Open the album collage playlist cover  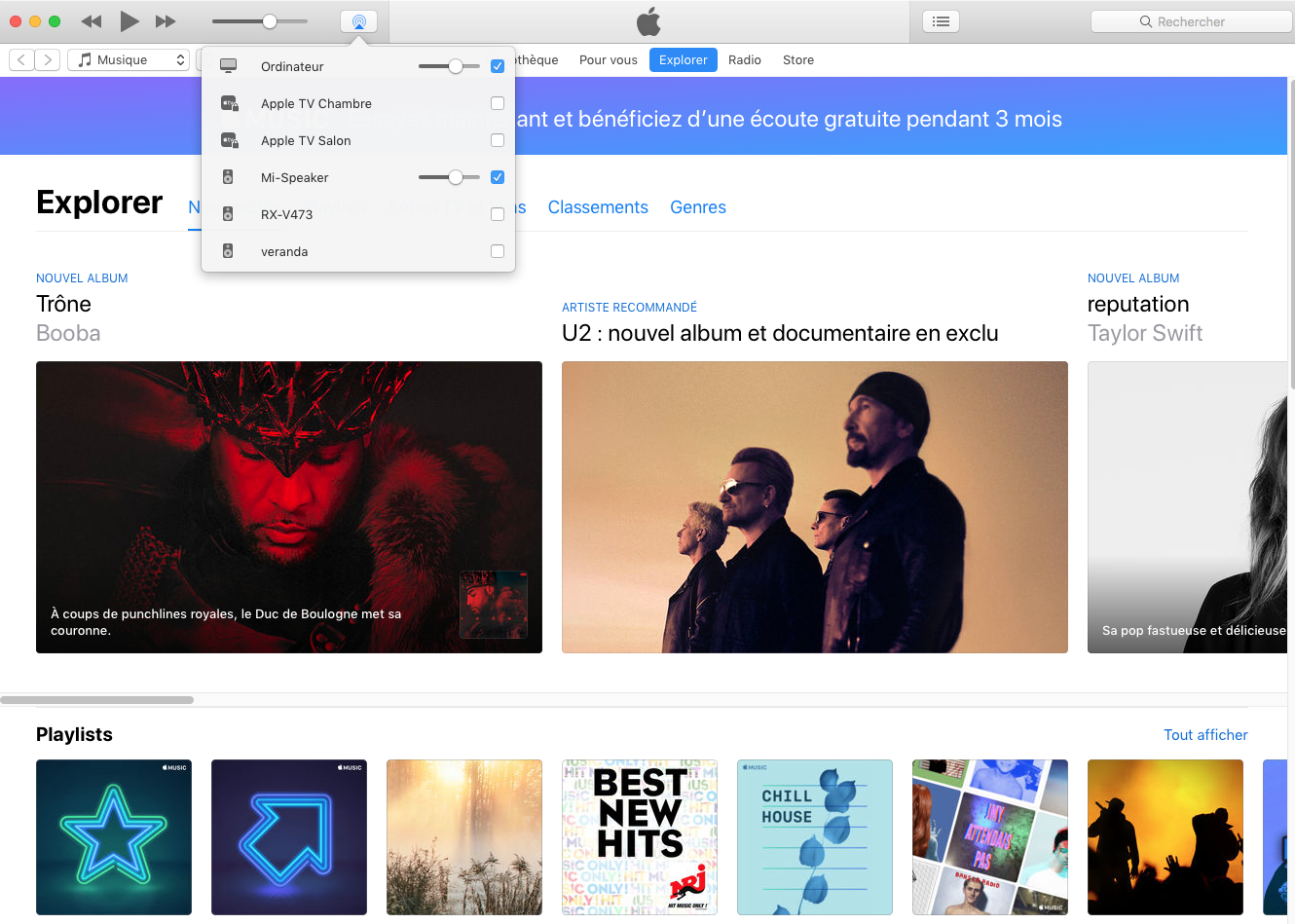990,837
